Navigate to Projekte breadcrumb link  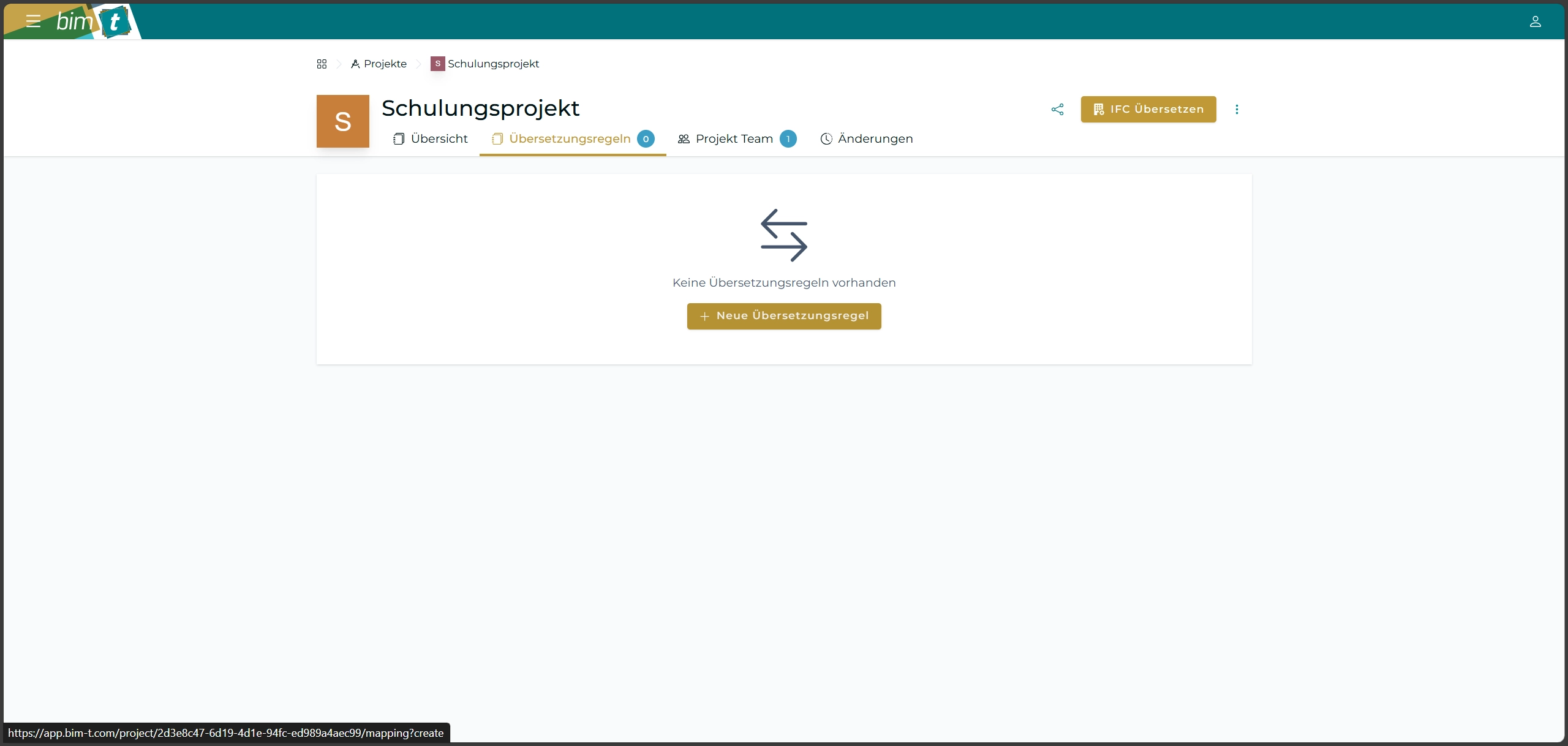coord(385,64)
